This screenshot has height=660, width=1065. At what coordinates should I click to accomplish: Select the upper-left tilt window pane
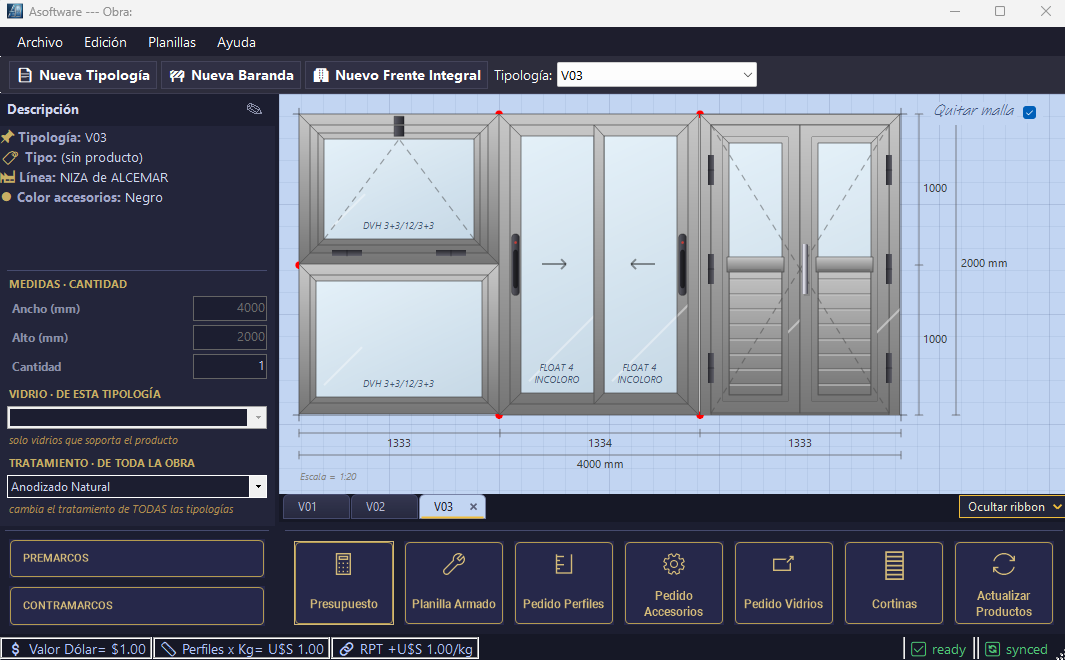[x=399, y=188]
